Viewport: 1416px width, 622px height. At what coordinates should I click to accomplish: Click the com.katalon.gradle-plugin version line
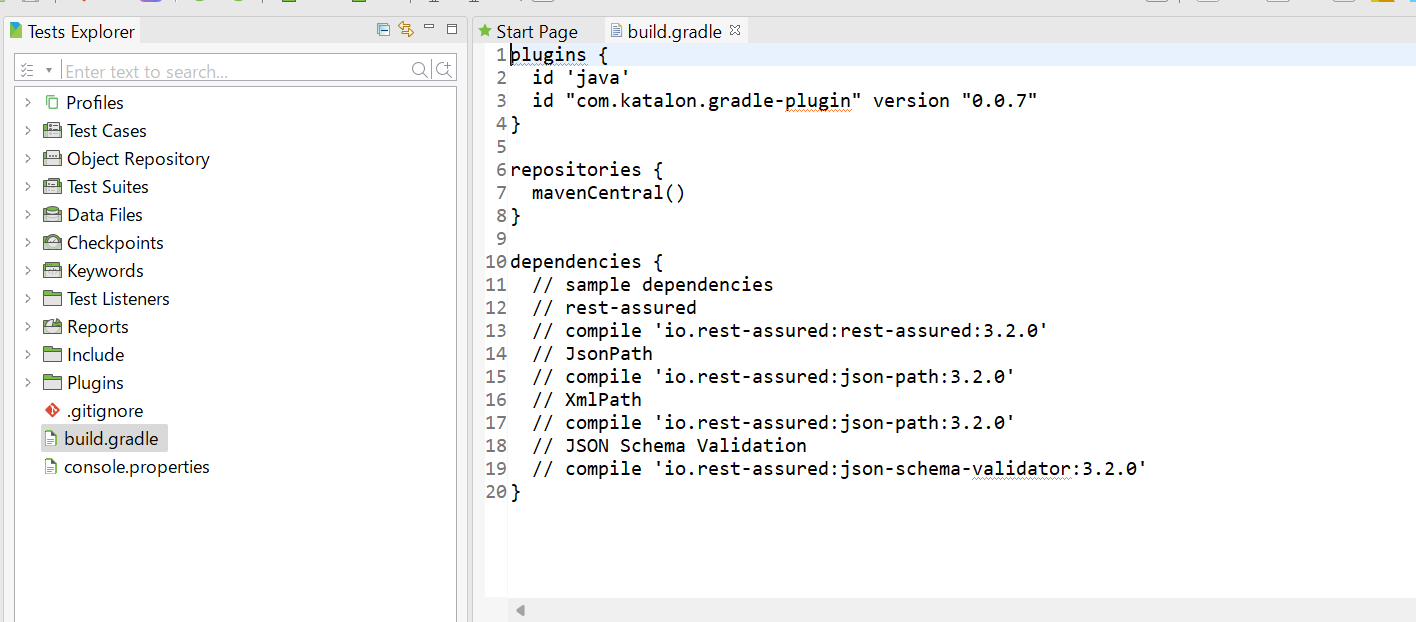click(785, 100)
